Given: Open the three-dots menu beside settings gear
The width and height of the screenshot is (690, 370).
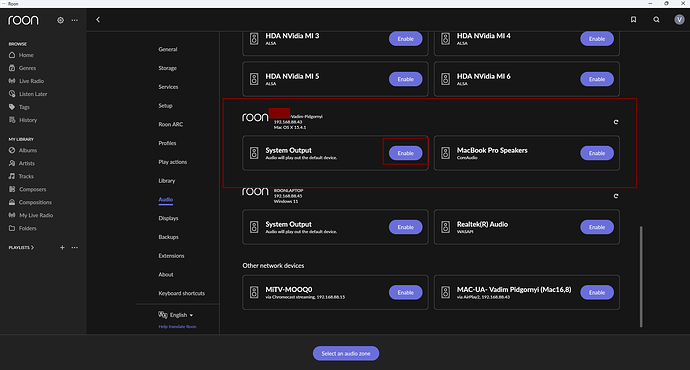Looking at the screenshot, I should tap(75, 20).
